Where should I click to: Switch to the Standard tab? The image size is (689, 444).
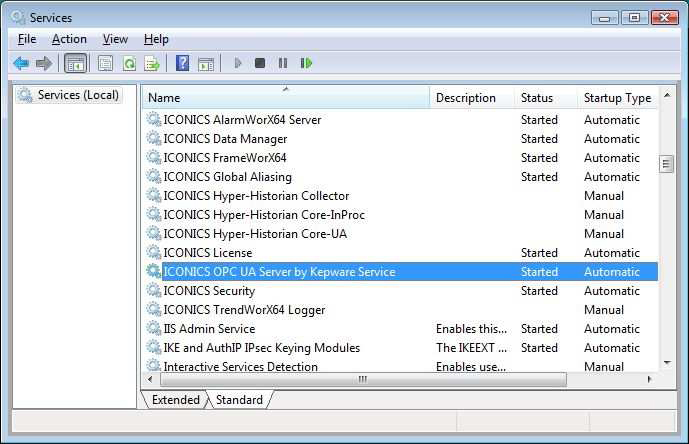[x=239, y=400]
